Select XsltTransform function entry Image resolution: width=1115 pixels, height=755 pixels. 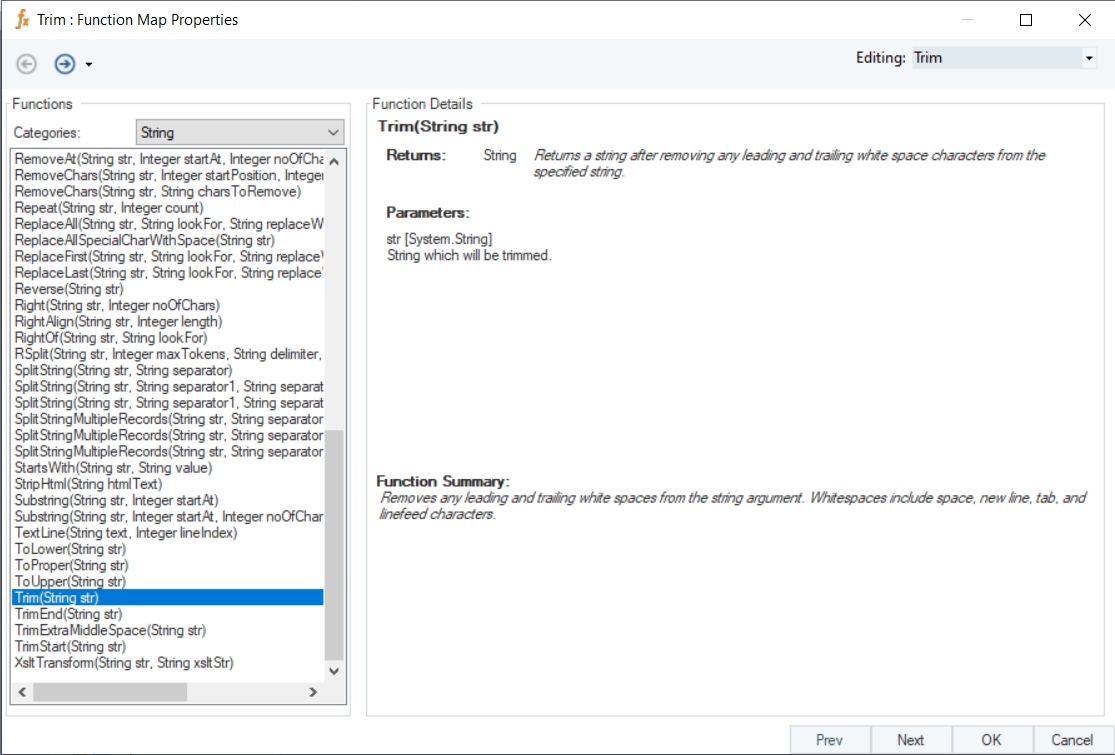coord(124,662)
